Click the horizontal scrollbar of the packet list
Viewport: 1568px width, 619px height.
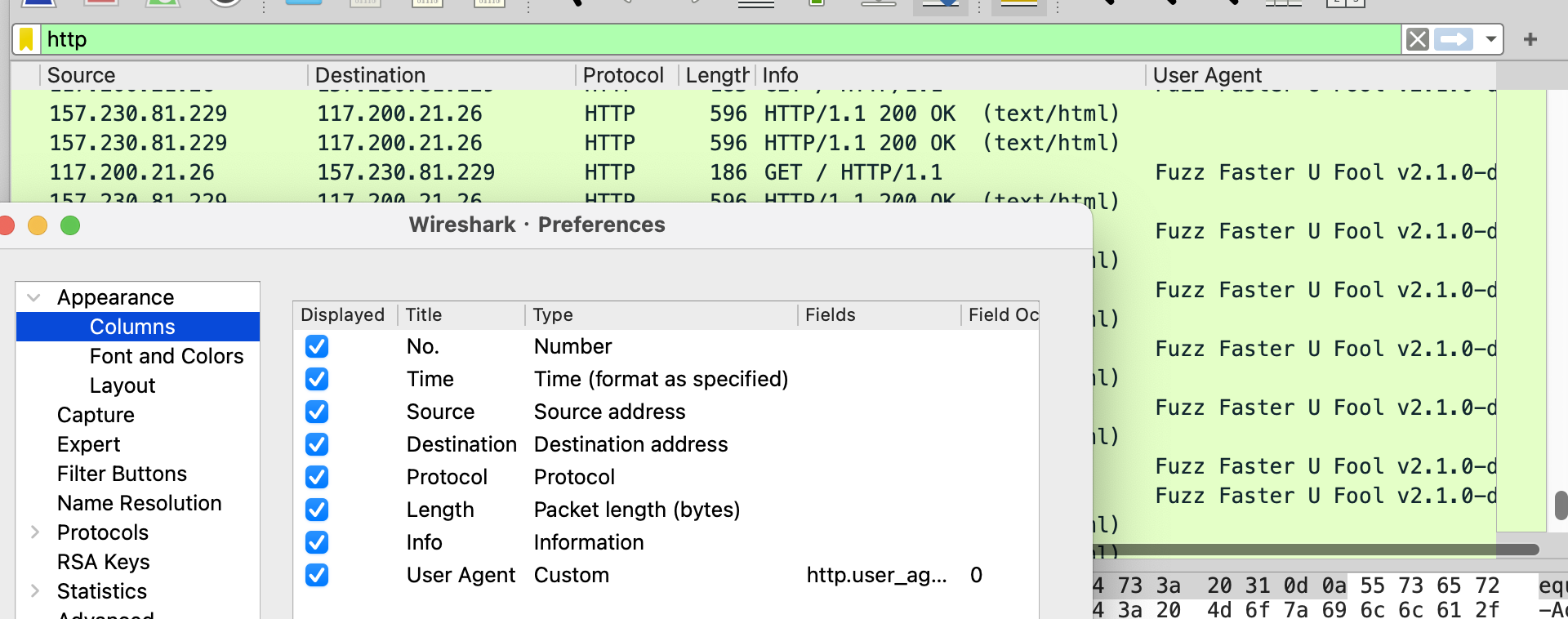coord(1315,550)
